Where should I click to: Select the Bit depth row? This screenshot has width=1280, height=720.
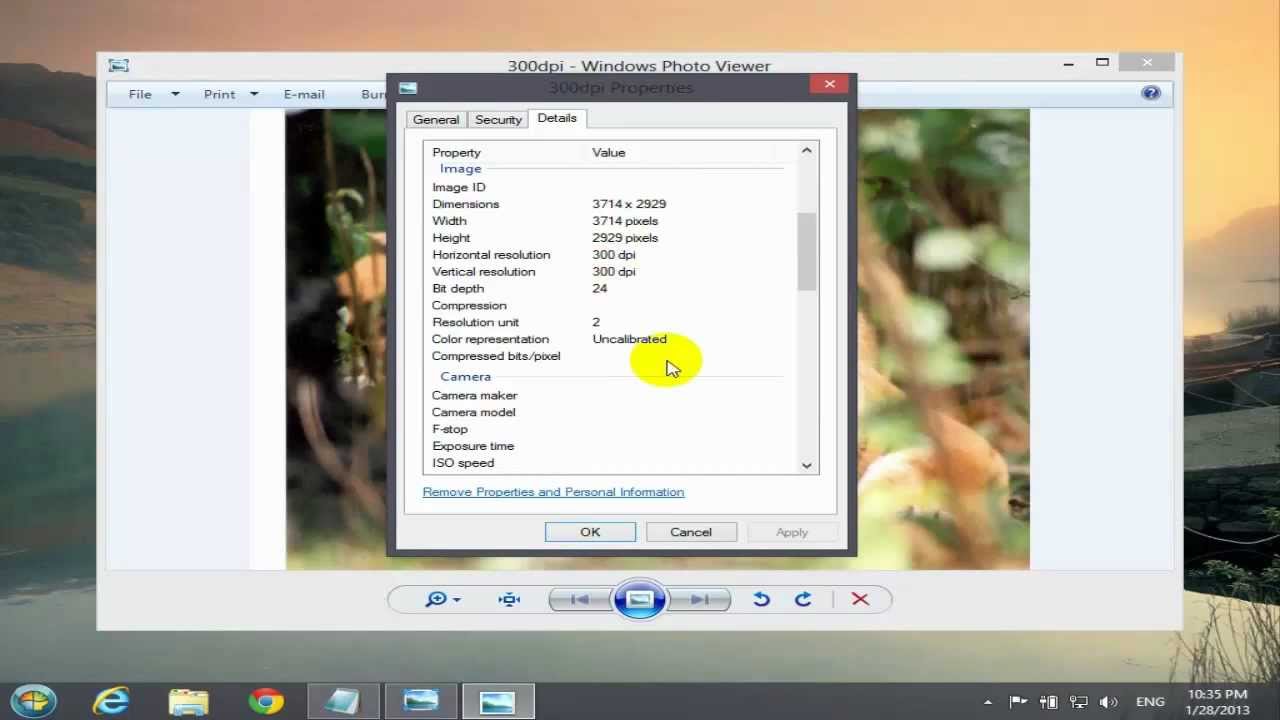pos(609,289)
